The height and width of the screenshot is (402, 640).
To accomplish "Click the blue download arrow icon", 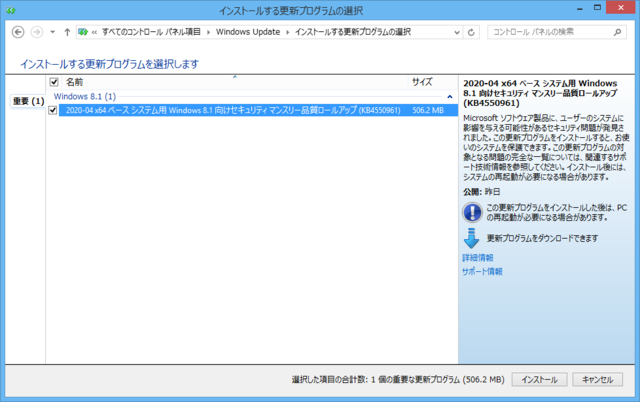I will [x=471, y=238].
